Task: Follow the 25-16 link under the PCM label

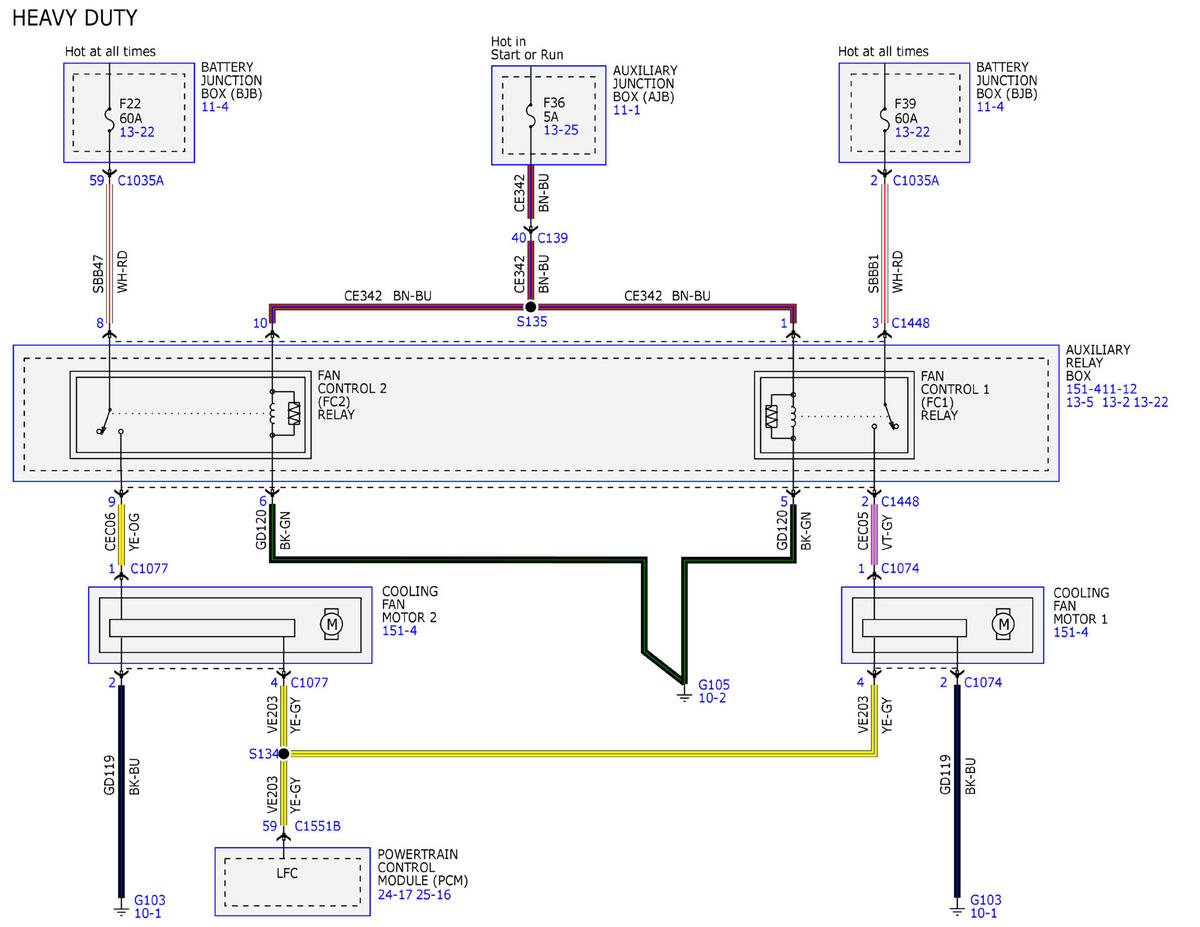Action: (434, 894)
